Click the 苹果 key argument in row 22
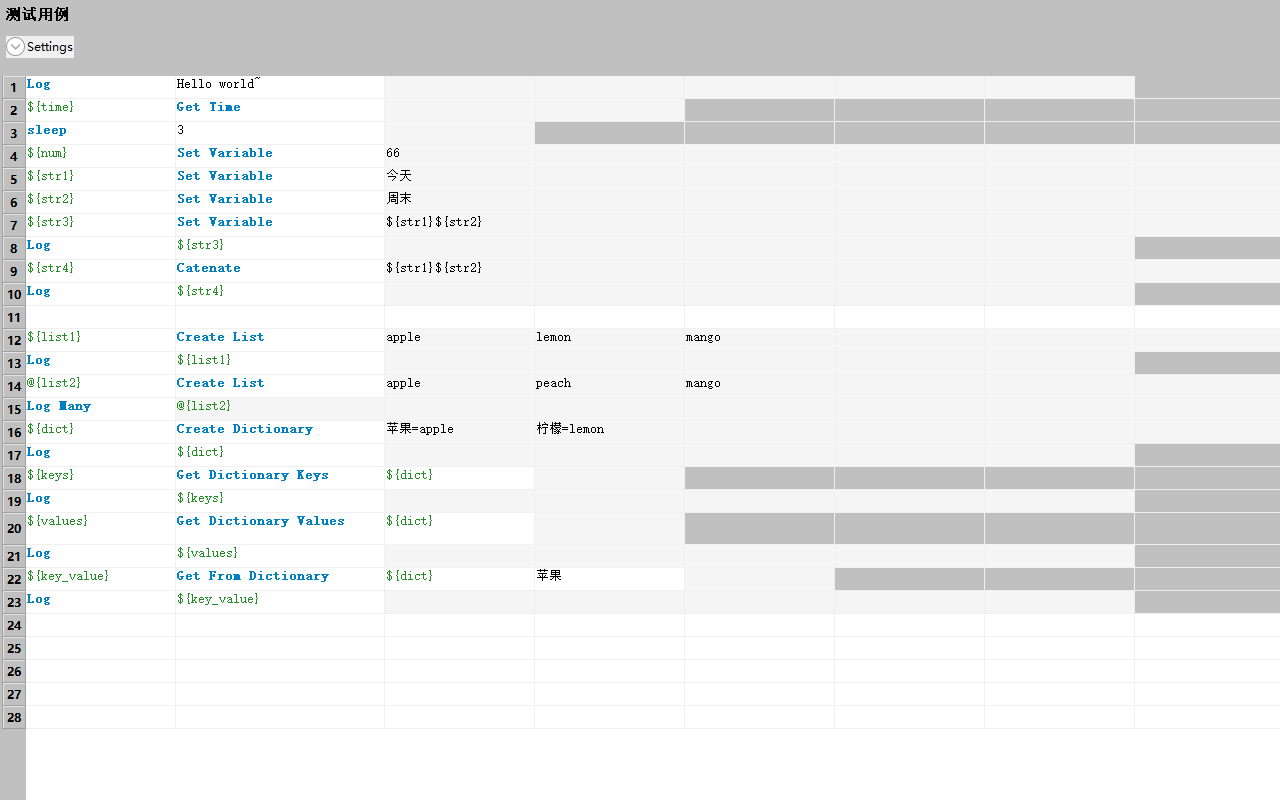 coord(609,579)
